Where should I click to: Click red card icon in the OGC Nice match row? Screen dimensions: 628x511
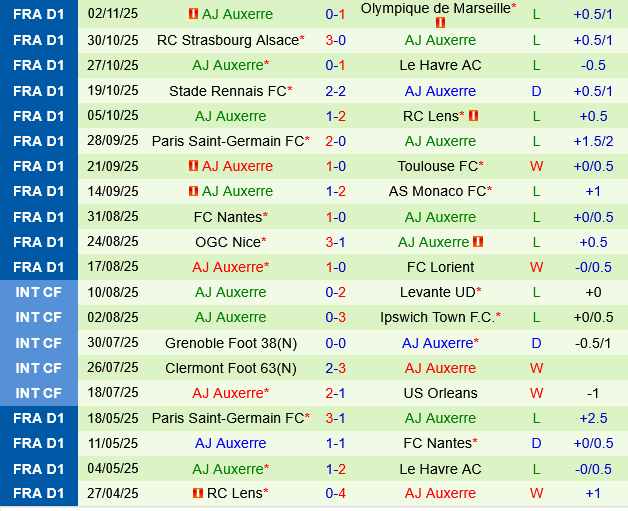click(x=478, y=242)
